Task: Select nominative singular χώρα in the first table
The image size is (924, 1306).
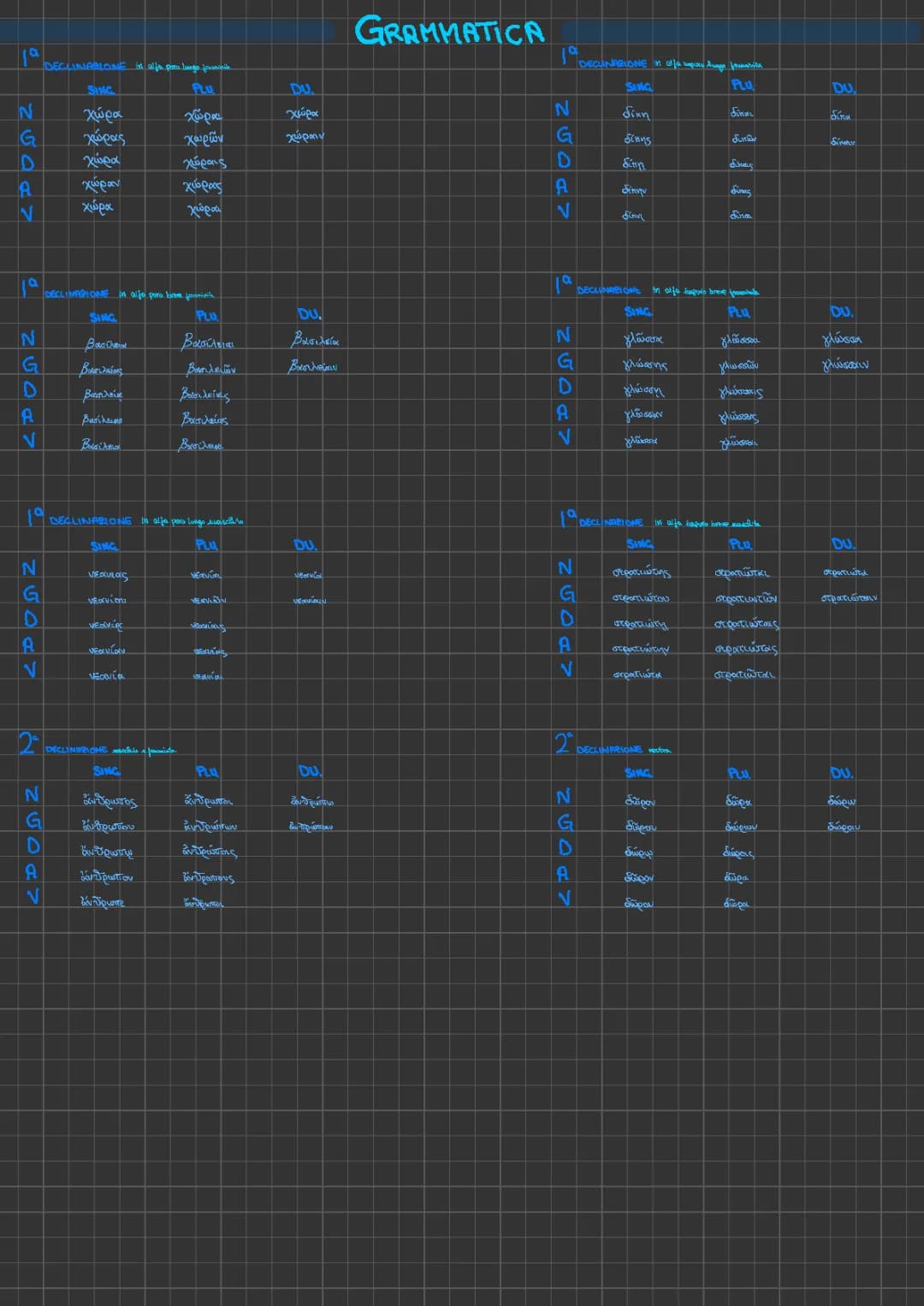Action: [103, 114]
